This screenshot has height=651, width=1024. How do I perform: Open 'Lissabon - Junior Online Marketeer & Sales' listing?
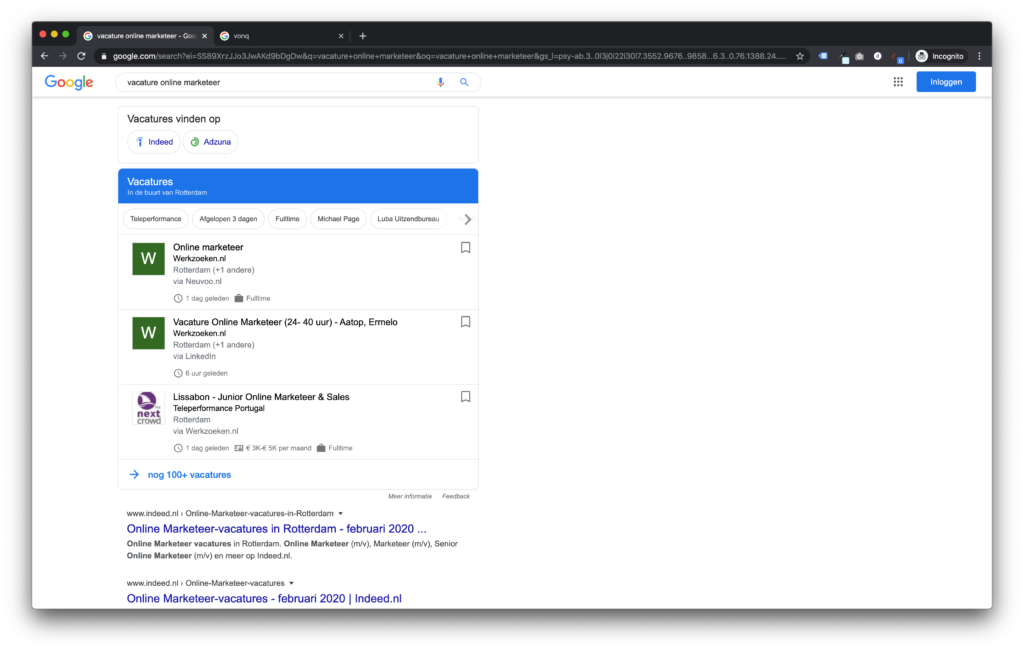coord(261,397)
